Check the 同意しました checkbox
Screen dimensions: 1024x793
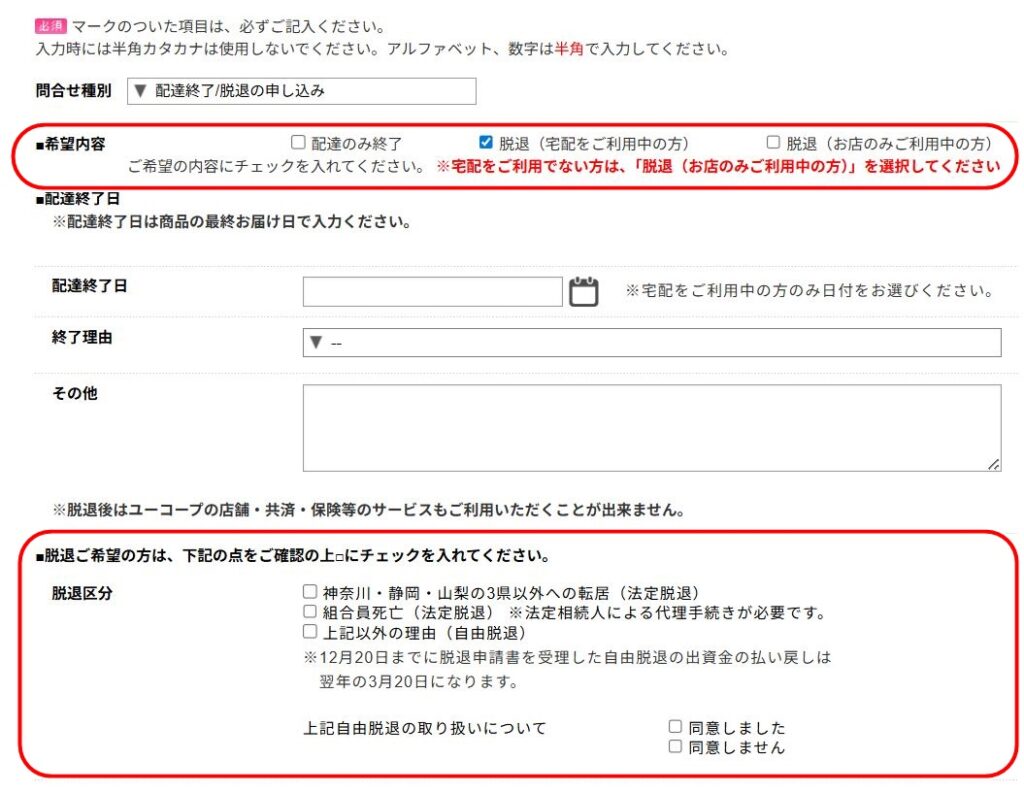[676, 726]
